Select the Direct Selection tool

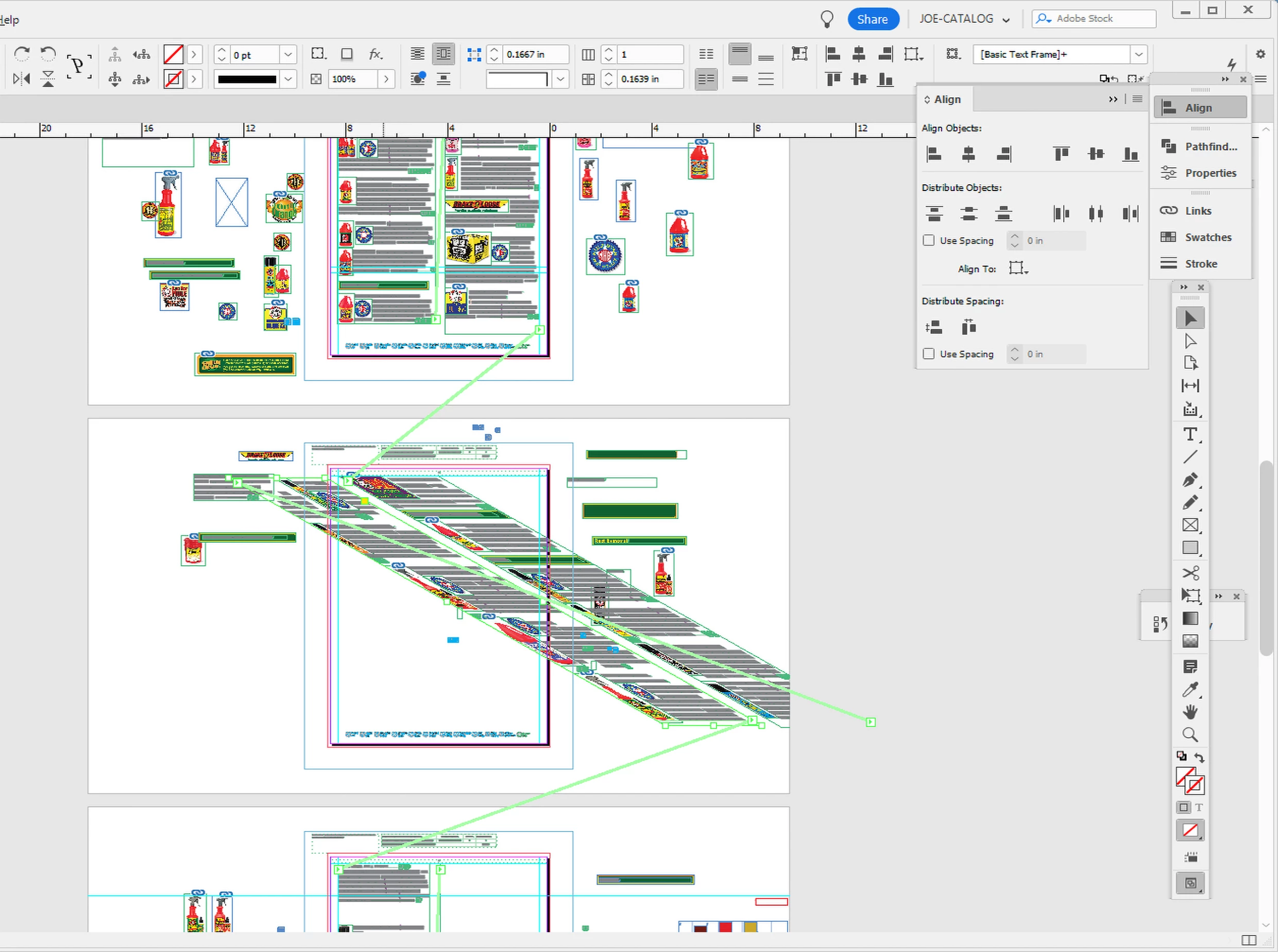[x=1190, y=341]
